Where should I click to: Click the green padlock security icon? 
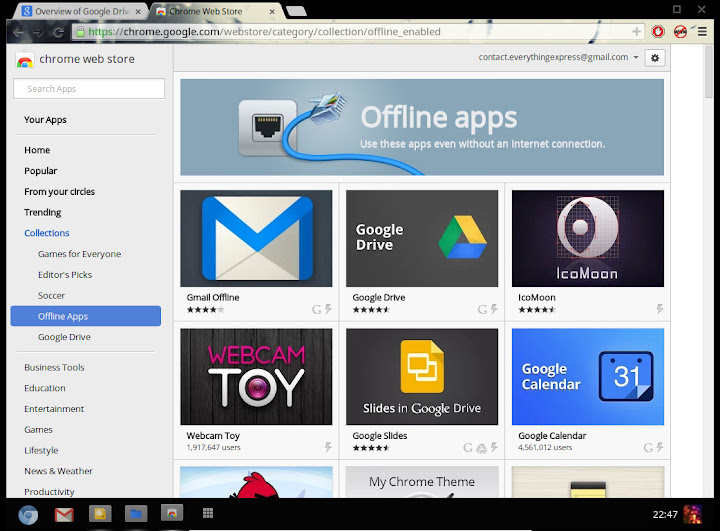coord(80,32)
